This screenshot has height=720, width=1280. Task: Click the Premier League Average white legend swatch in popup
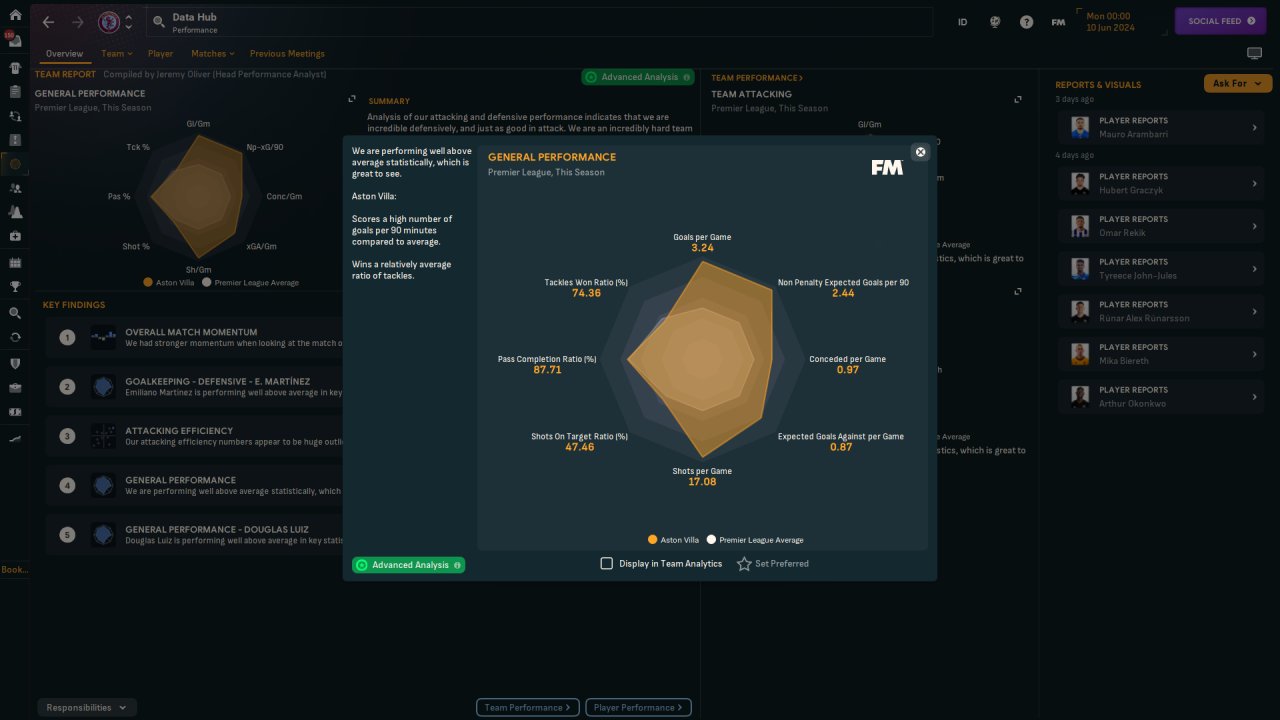pyautogui.click(x=711, y=539)
